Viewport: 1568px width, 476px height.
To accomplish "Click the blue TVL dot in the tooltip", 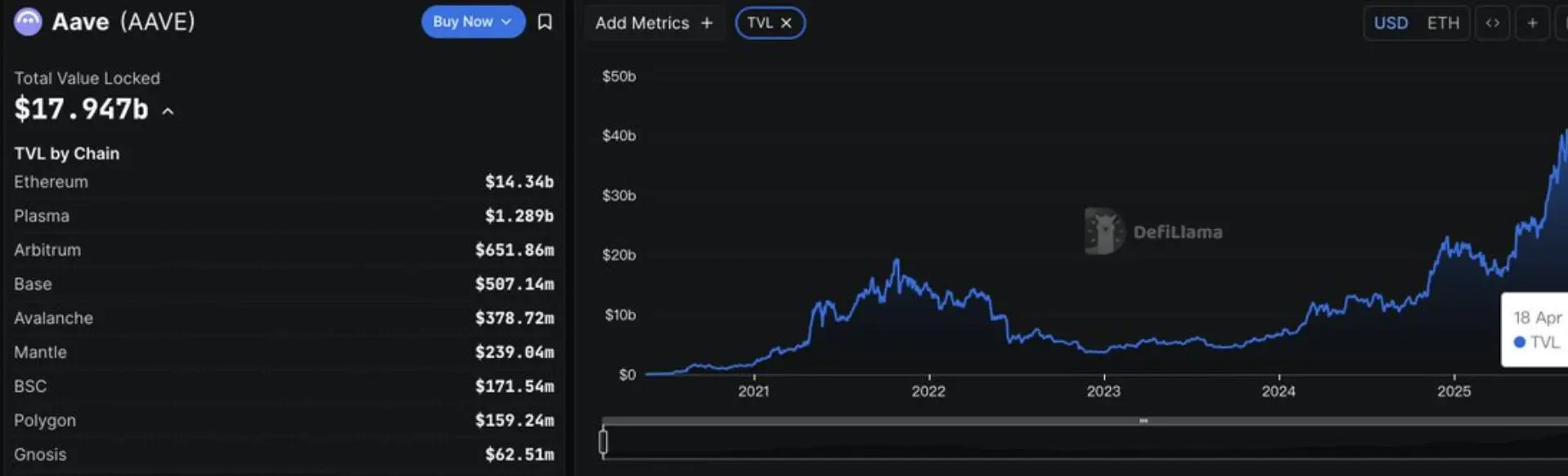I will (1520, 342).
